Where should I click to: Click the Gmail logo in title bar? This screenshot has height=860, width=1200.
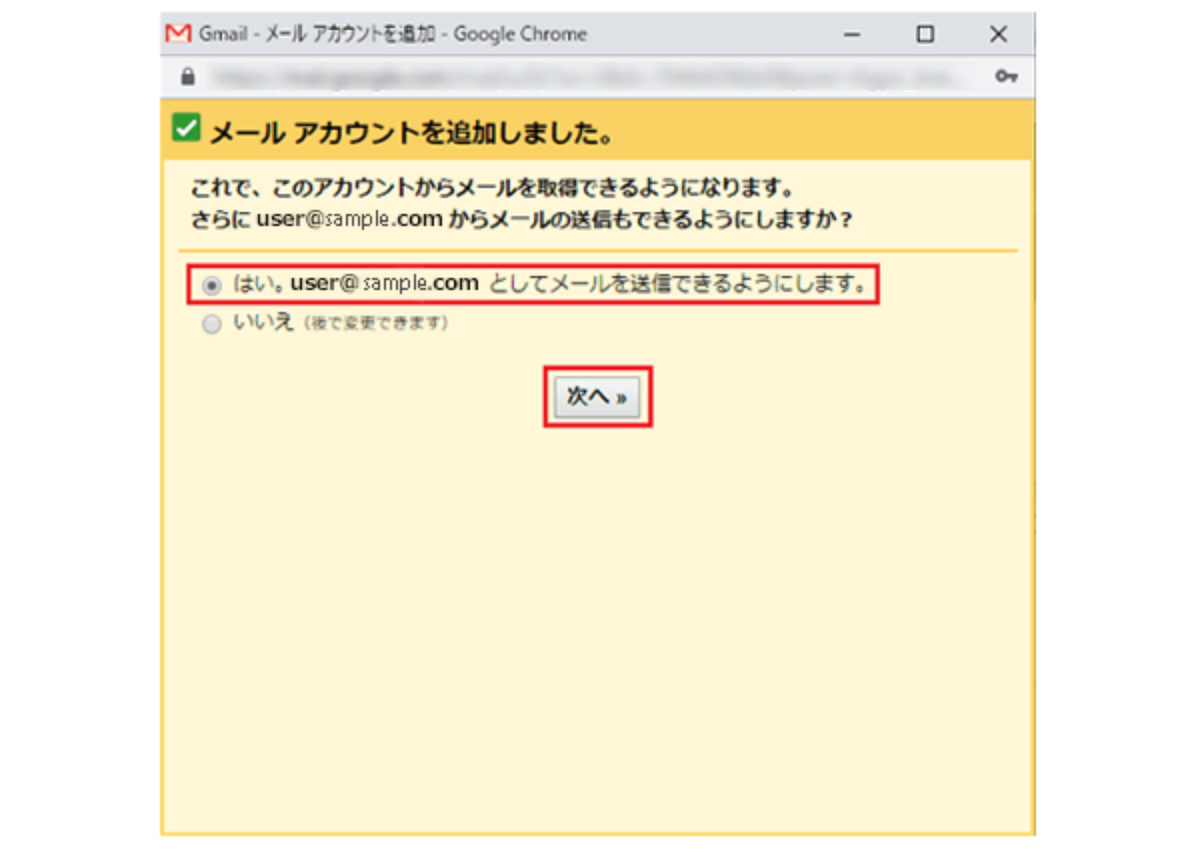coord(178,34)
